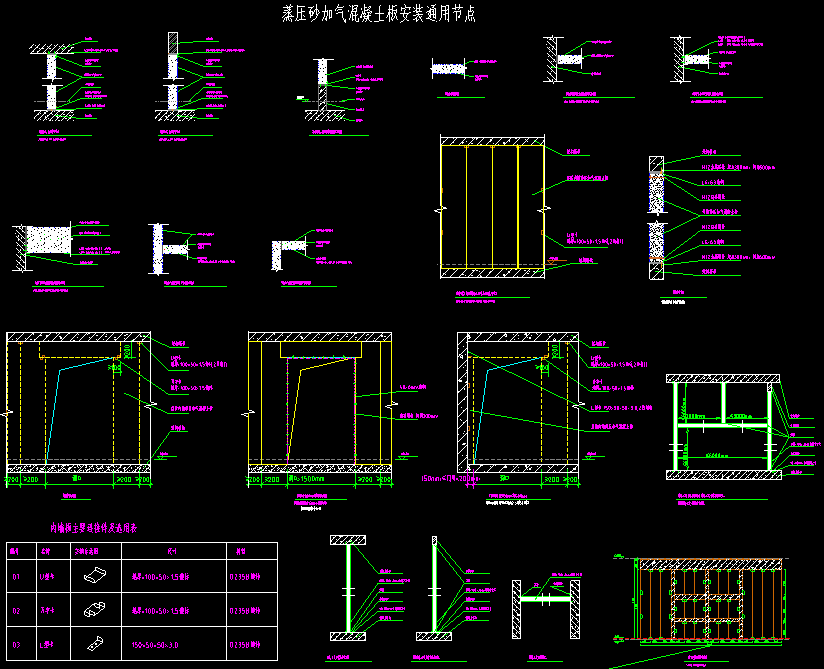Image resolution: width=824 pixels, height=669 pixels.
Task: Click the L-shaped bracket icon in row 03
Action: [93, 641]
